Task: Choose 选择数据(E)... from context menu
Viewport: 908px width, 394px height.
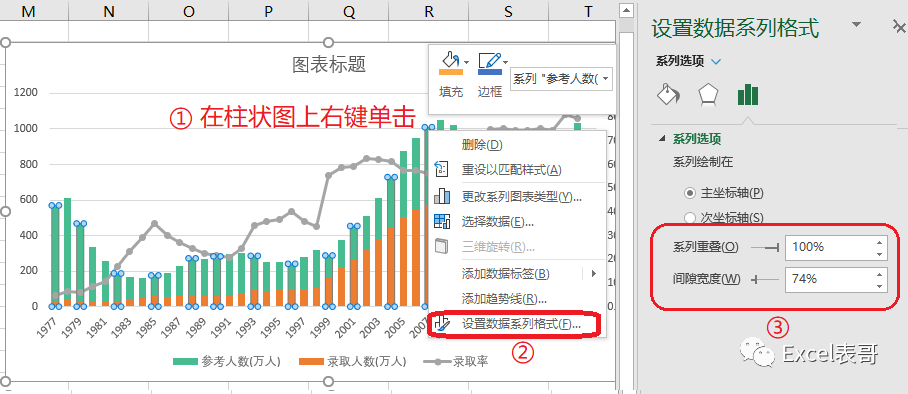Action: click(x=517, y=221)
